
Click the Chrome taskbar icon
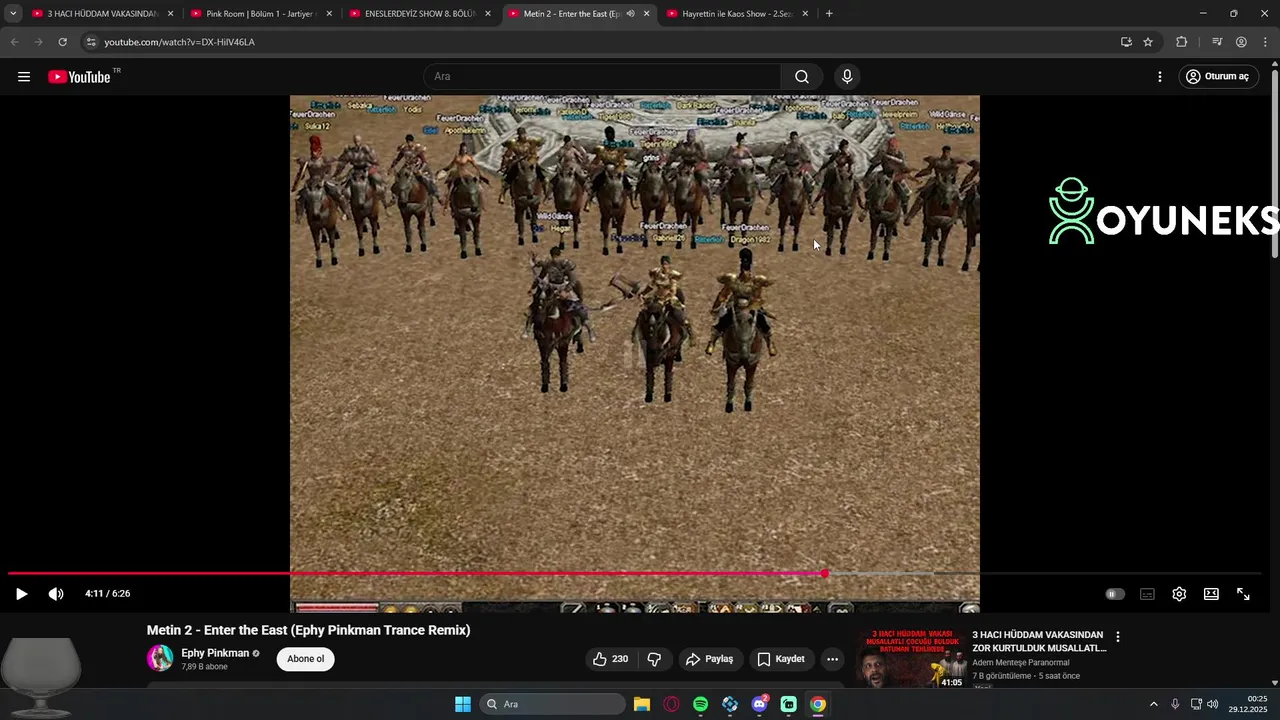pos(818,704)
